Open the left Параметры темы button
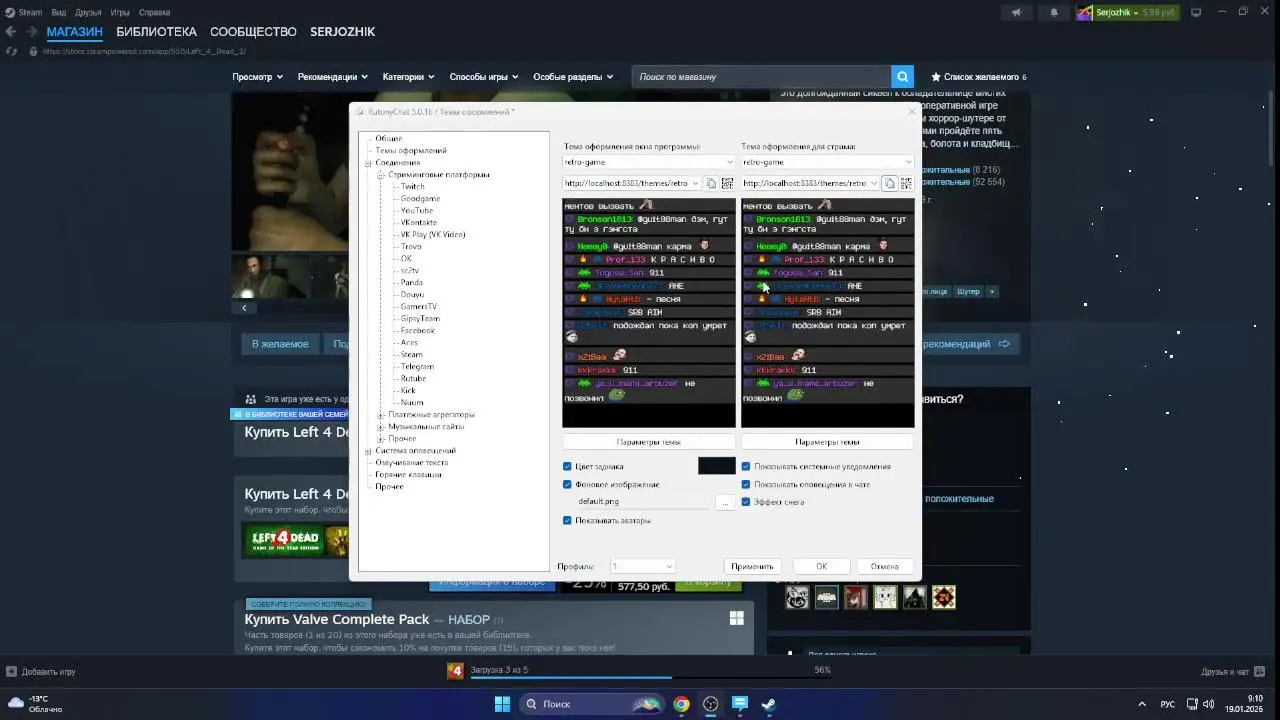Viewport: 1280px width, 720px height. 649,442
